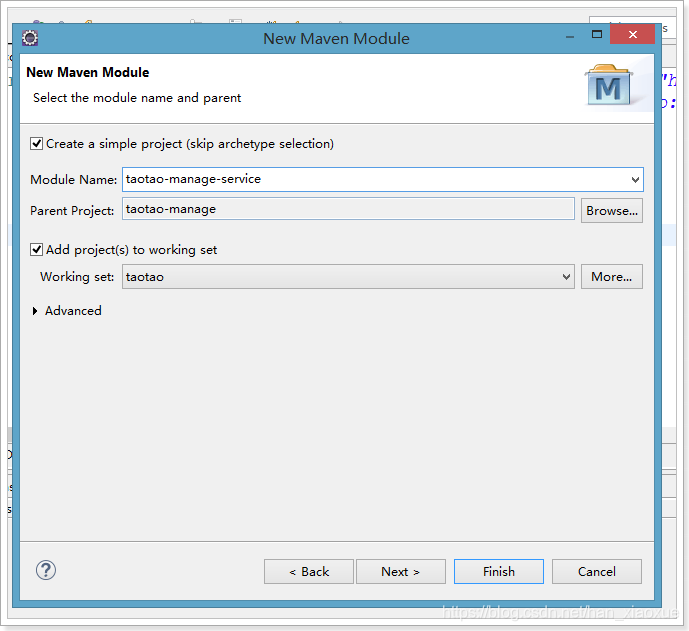Viewport: 689px width, 631px height.
Task: Cancel the New Maven Module dialog
Action: (x=597, y=572)
